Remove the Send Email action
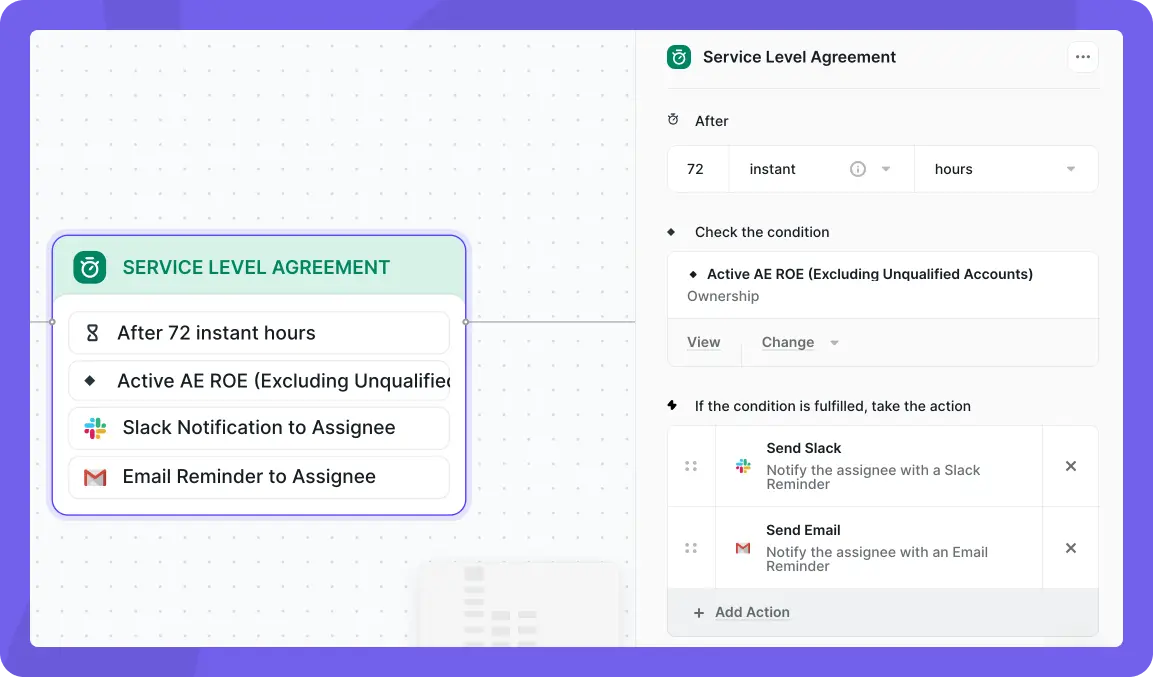 tap(1071, 548)
